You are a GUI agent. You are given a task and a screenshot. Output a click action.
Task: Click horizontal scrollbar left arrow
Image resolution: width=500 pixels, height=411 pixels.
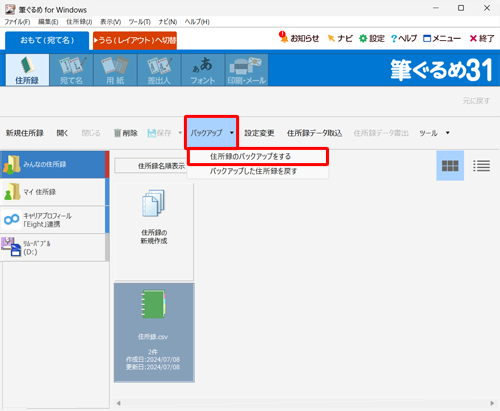pos(119,403)
